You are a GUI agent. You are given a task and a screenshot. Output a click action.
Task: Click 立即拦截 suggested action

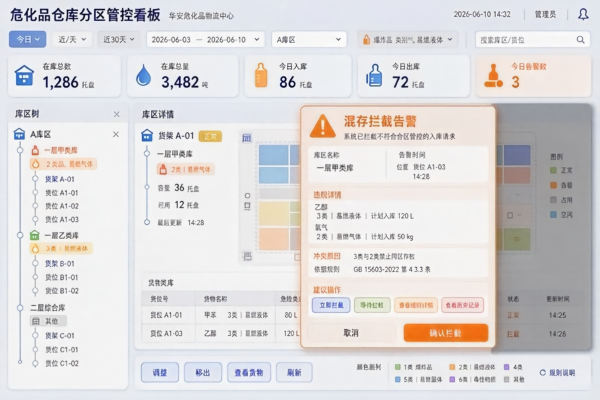point(331,305)
